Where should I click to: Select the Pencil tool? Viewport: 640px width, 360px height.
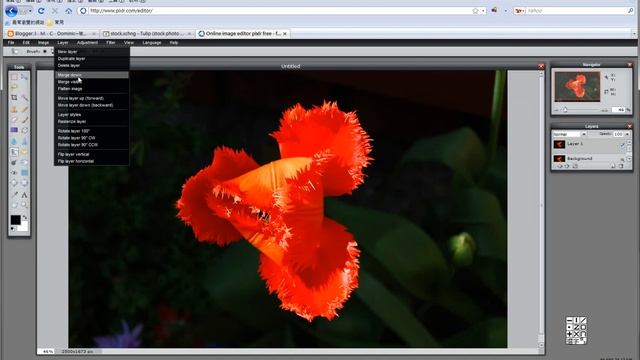24,109
